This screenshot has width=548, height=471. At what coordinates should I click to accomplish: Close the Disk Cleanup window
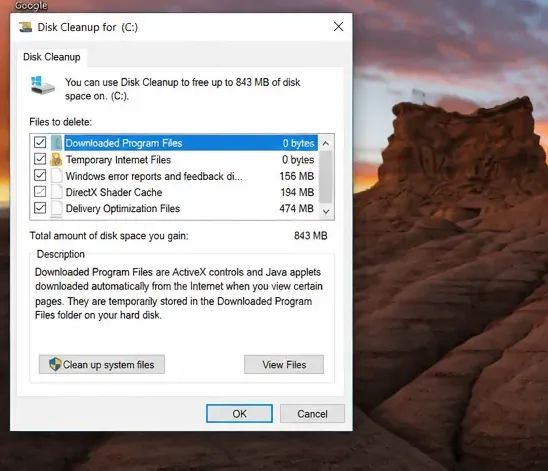click(x=338, y=27)
